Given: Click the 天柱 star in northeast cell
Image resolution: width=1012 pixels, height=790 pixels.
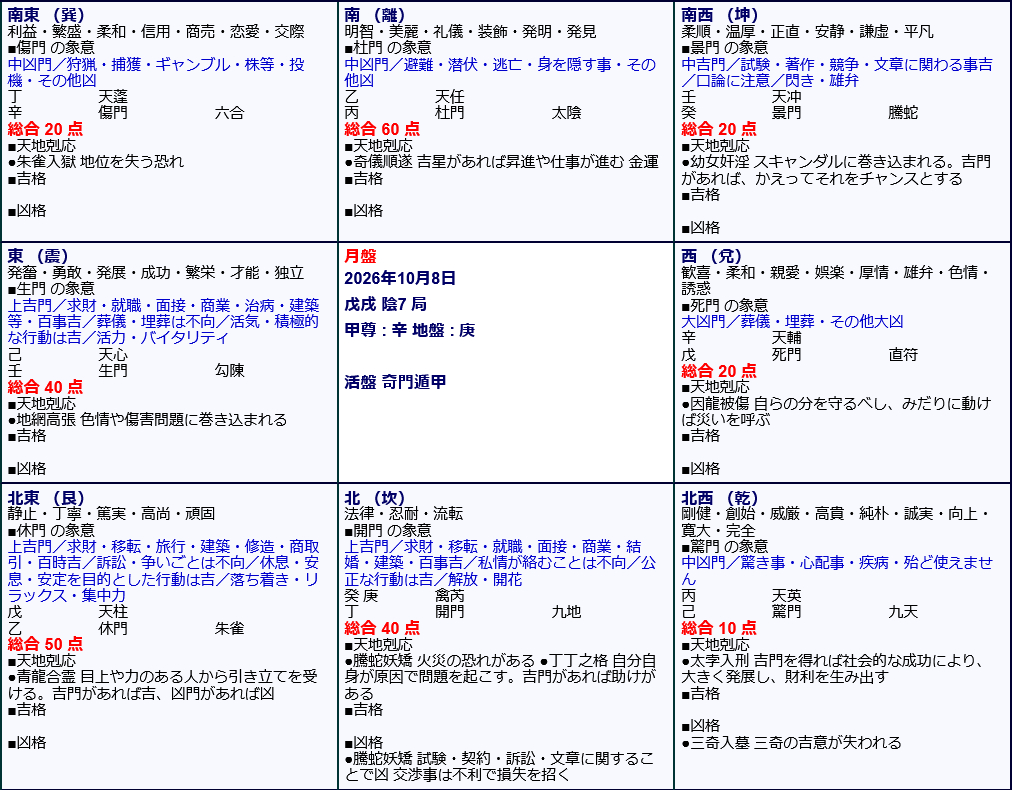Looking at the screenshot, I should coord(113,612).
